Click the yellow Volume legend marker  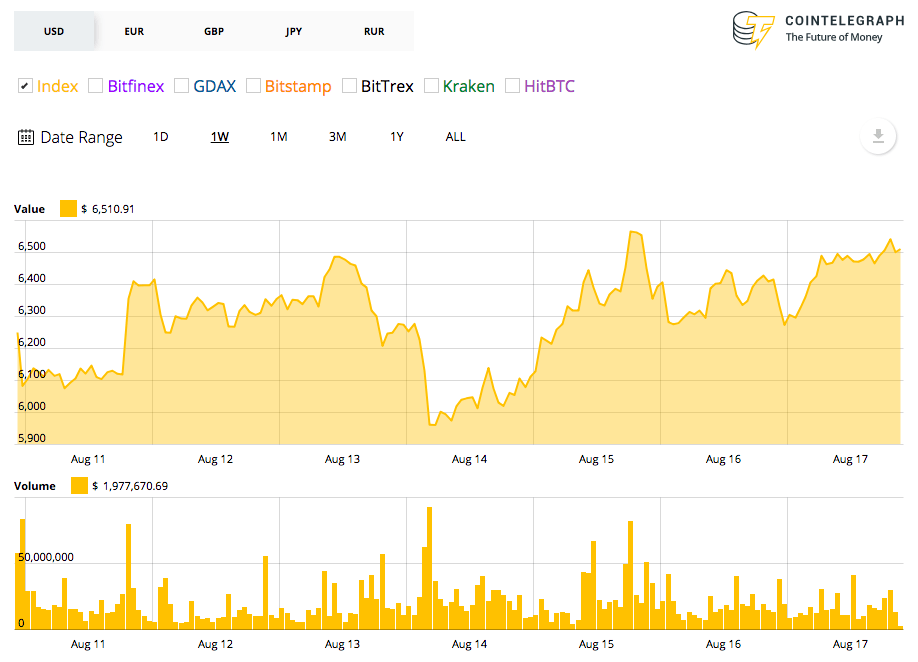point(78,486)
